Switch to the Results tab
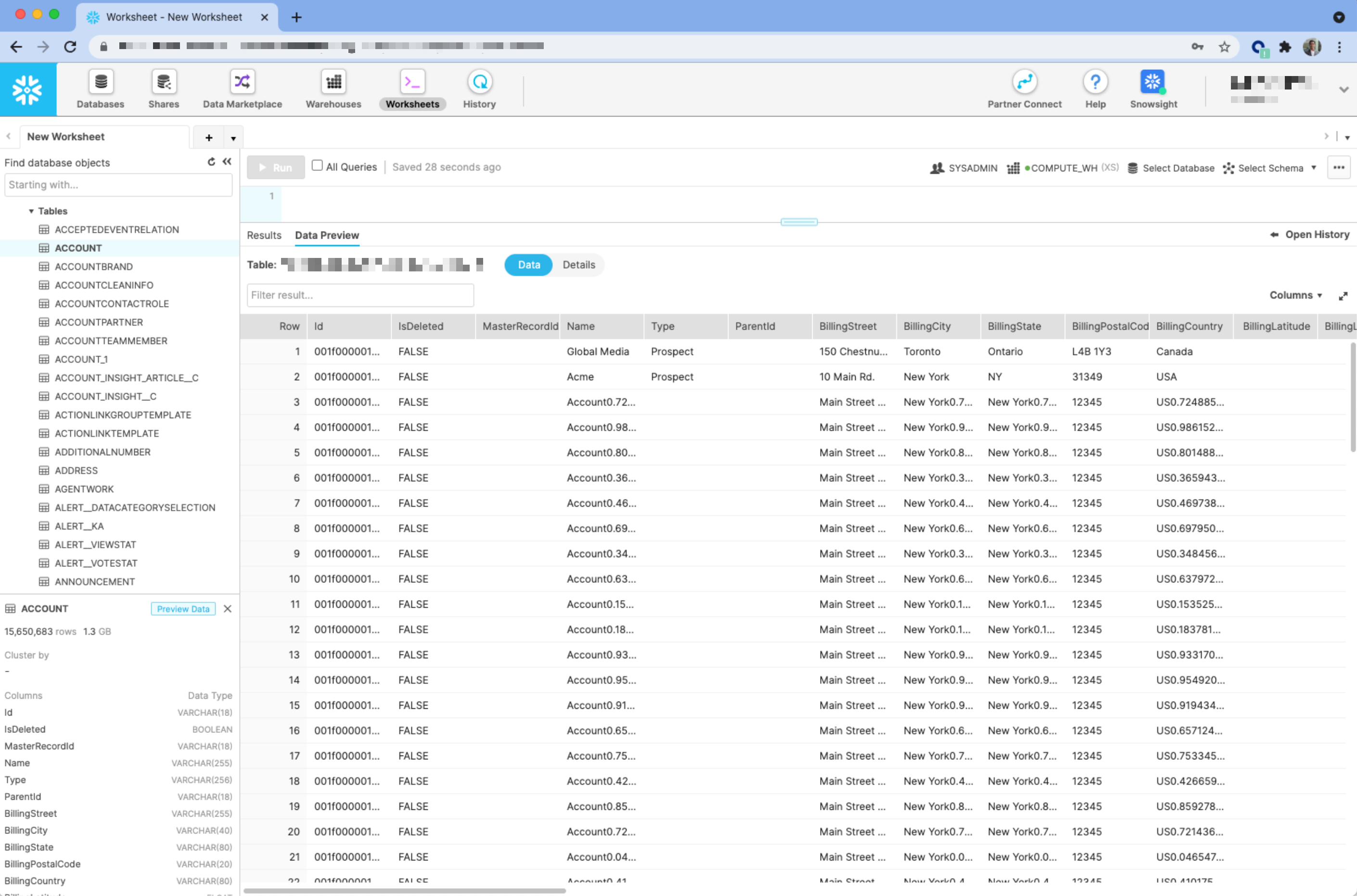Screen dimensions: 1357x896 click(x=264, y=235)
